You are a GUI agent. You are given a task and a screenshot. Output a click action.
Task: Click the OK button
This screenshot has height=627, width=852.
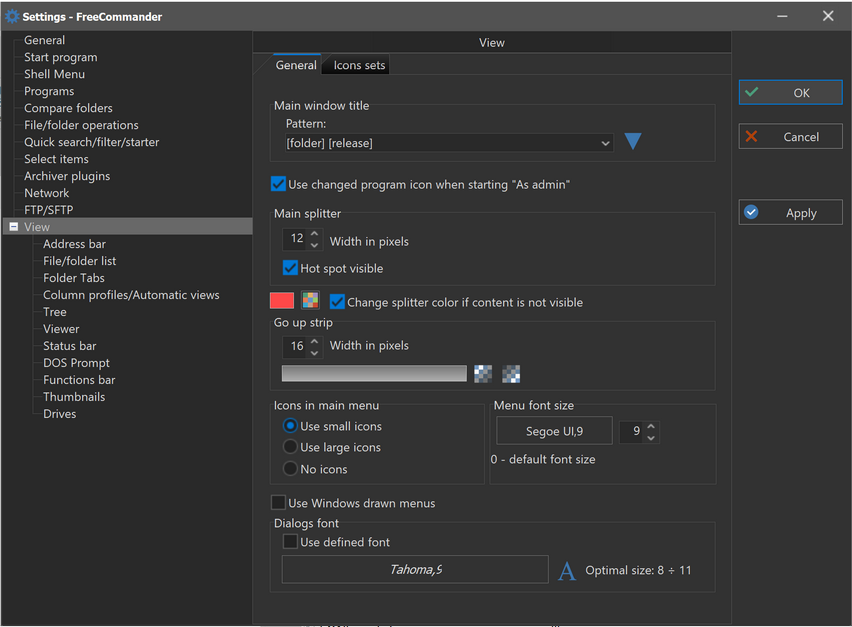point(790,92)
